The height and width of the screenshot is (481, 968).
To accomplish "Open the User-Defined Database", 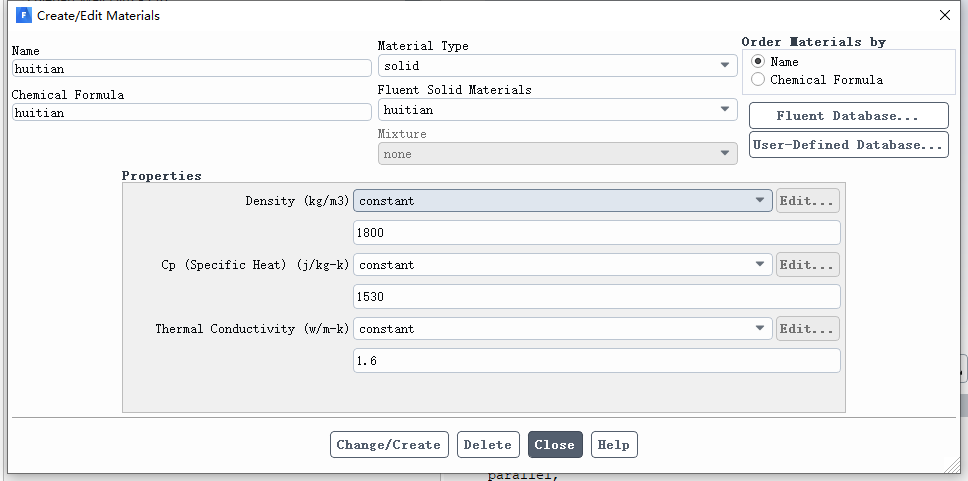I will pos(848,145).
